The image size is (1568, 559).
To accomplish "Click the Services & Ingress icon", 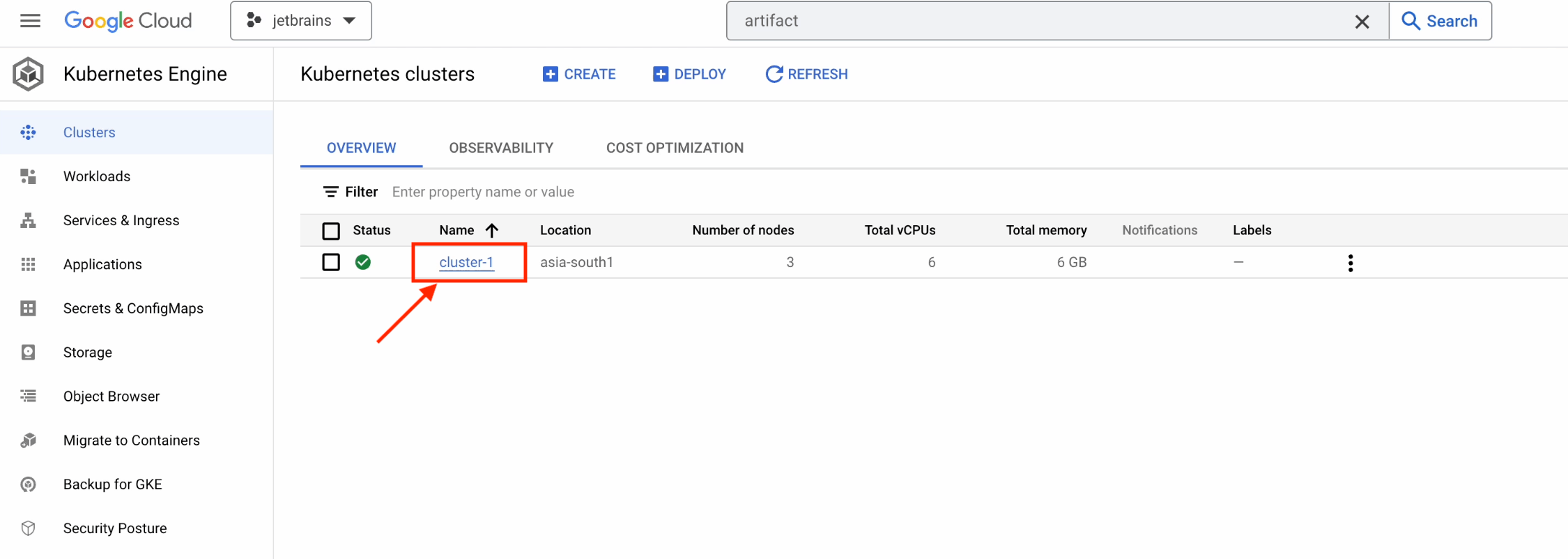I will (28, 220).
